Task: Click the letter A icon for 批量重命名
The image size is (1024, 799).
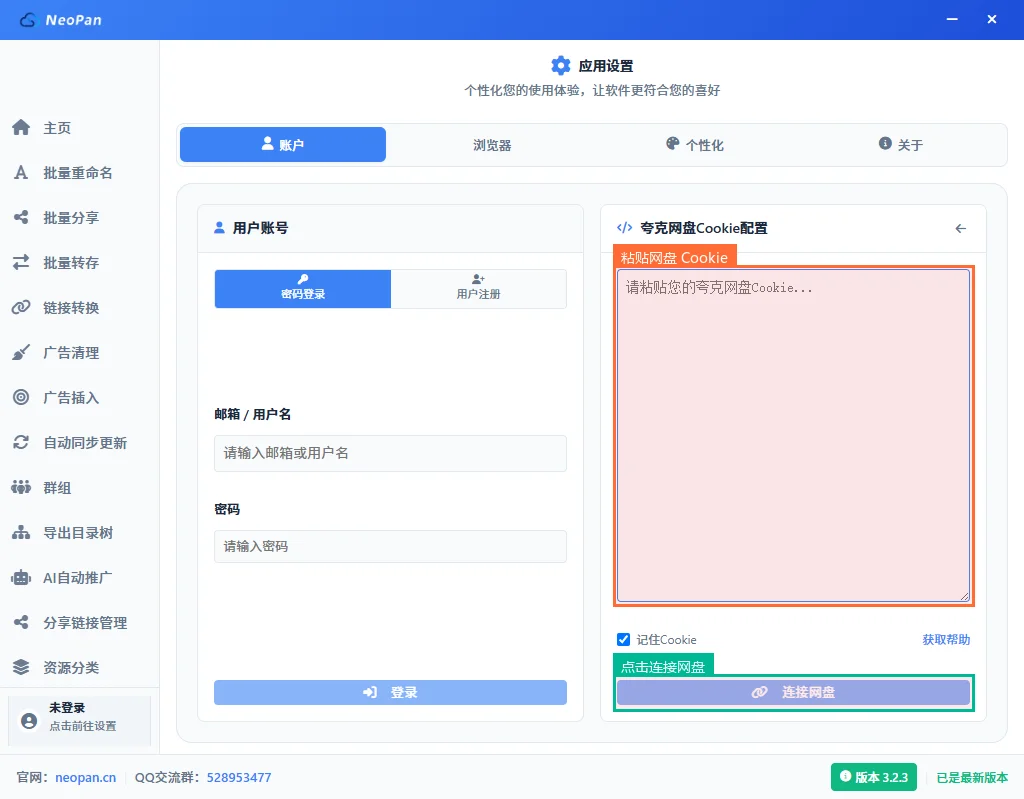Action: 21,172
